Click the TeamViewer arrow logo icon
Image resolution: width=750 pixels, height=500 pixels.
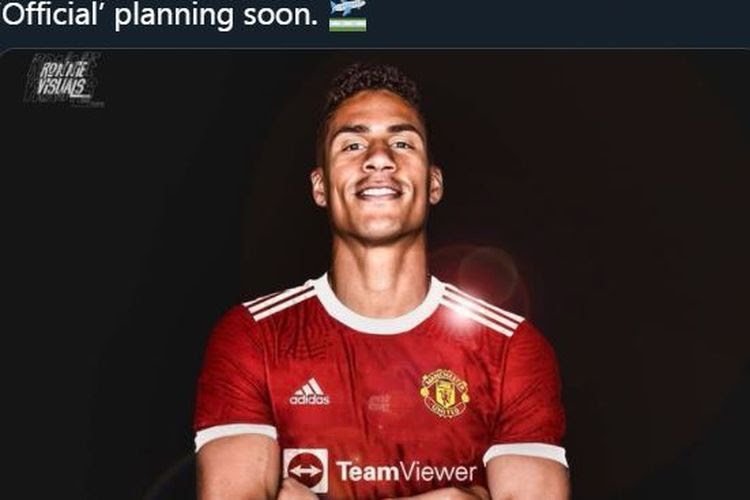(x=306, y=470)
